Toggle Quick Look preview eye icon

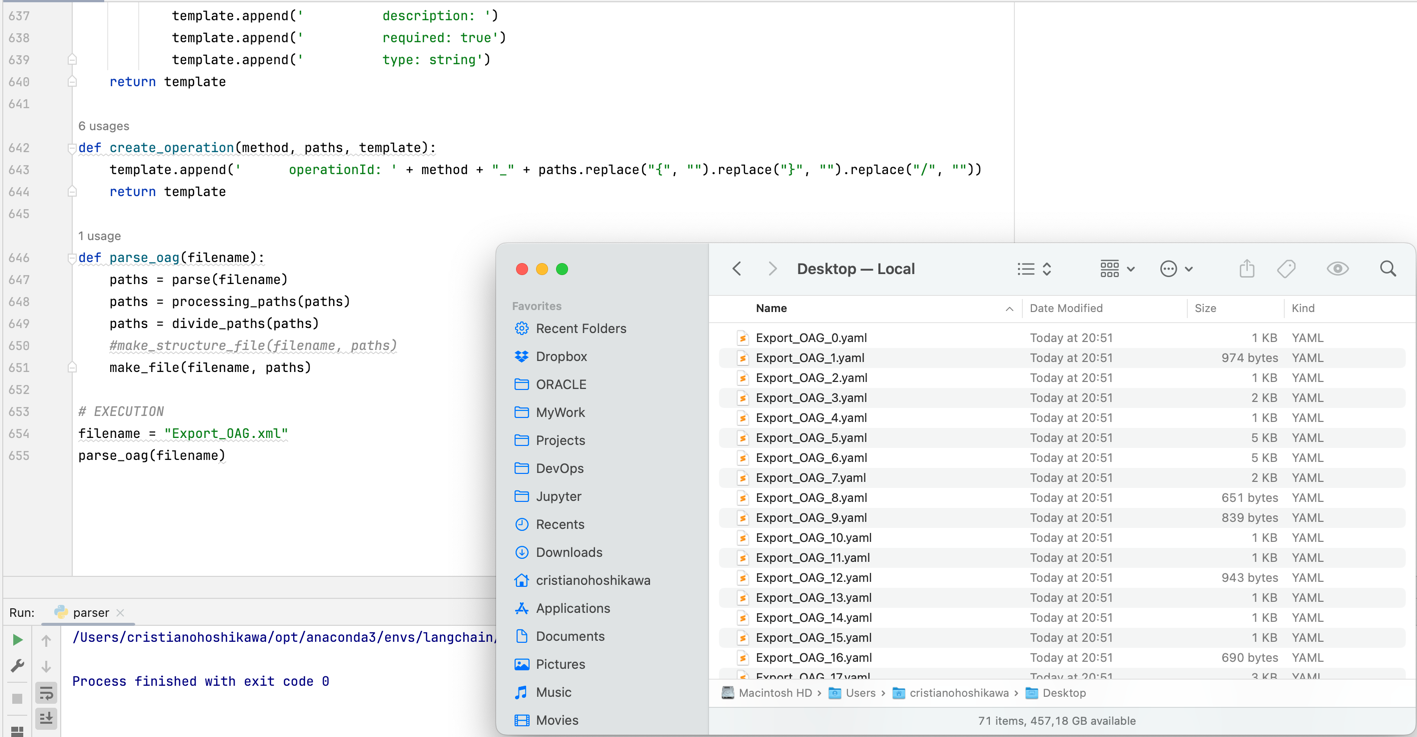pyautogui.click(x=1337, y=269)
